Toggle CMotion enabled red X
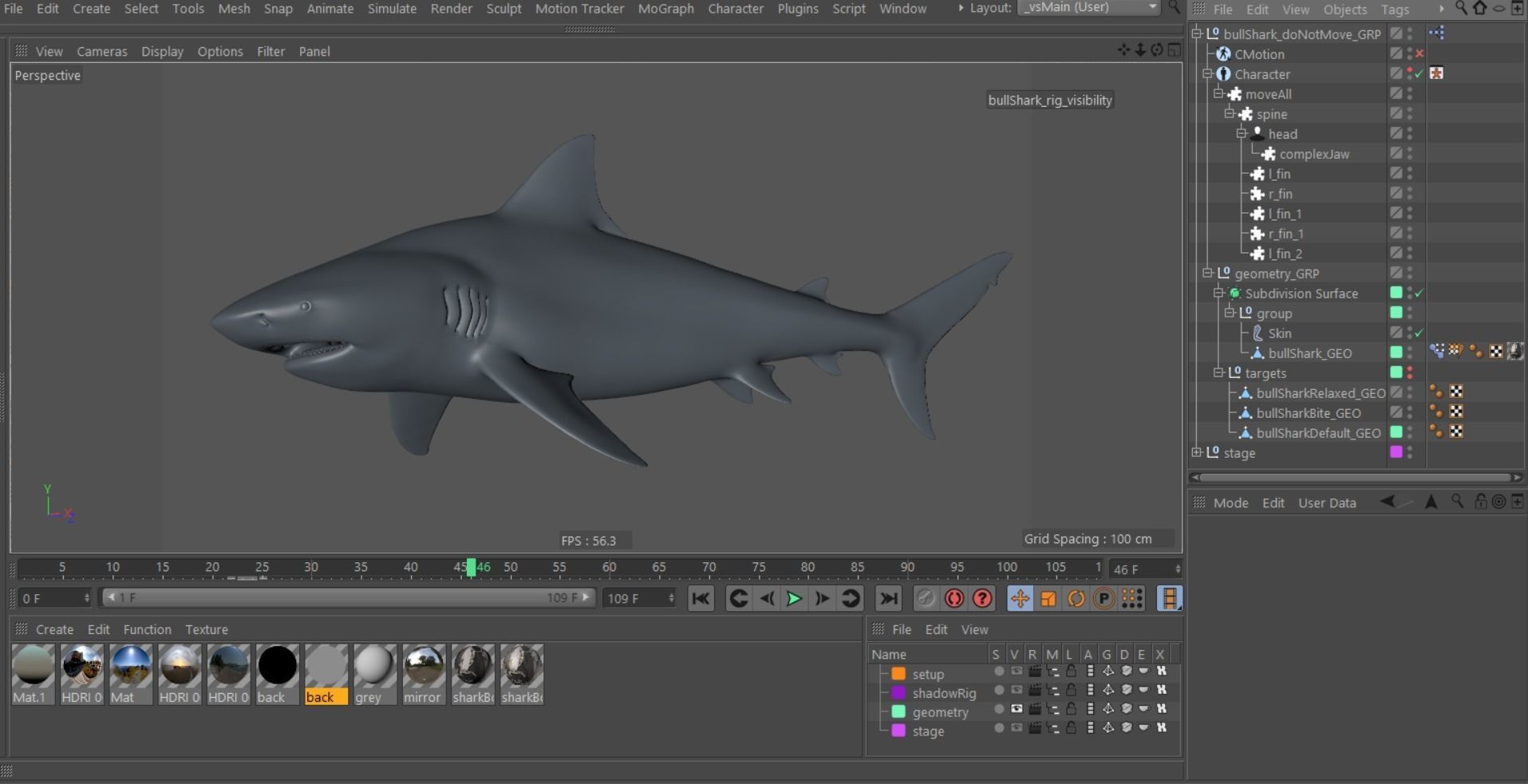This screenshot has width=1528, height=784. pyautogui.click(x=1419, y=54)
